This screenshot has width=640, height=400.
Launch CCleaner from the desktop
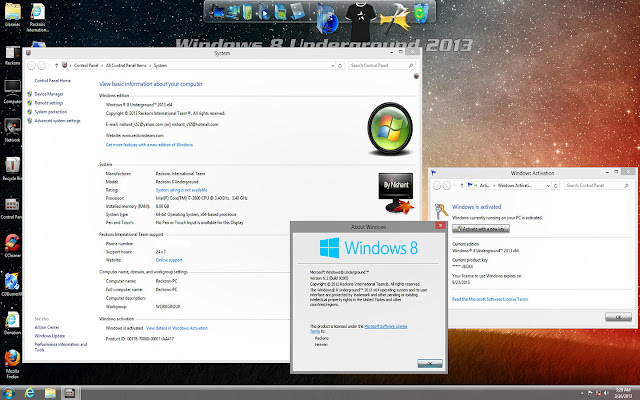(12, 246)
